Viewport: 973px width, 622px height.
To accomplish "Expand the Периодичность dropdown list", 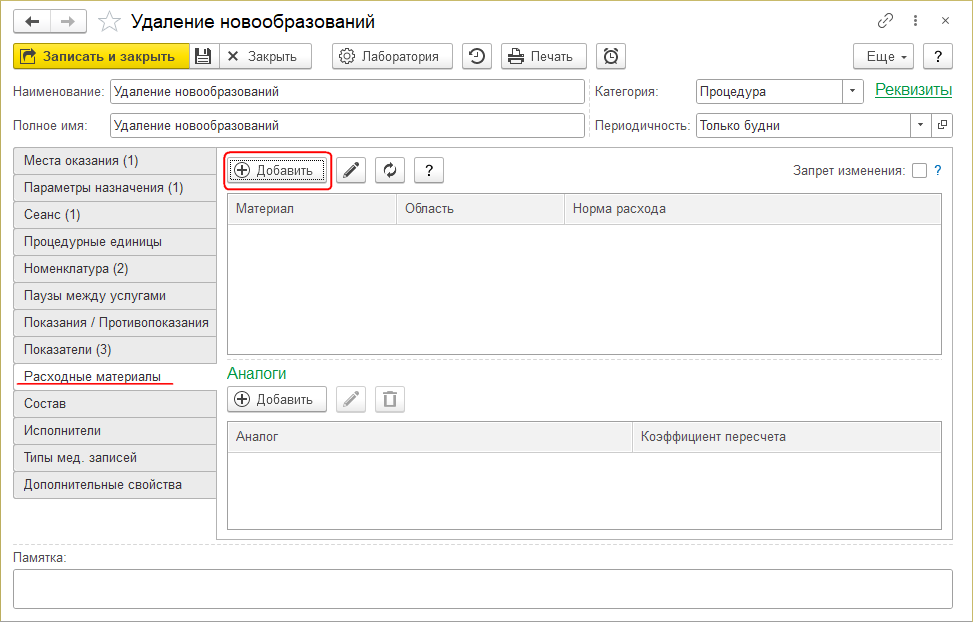I will point(920,126).
